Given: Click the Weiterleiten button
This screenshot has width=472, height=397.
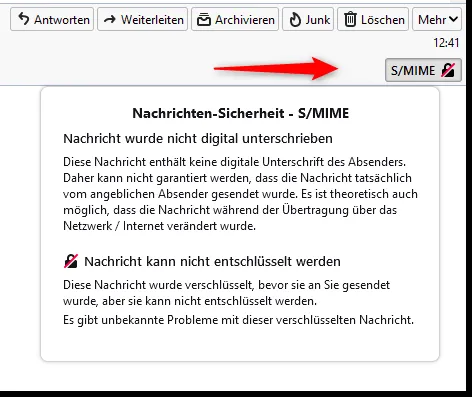Looking at the screenshot, I should (143, 20).
